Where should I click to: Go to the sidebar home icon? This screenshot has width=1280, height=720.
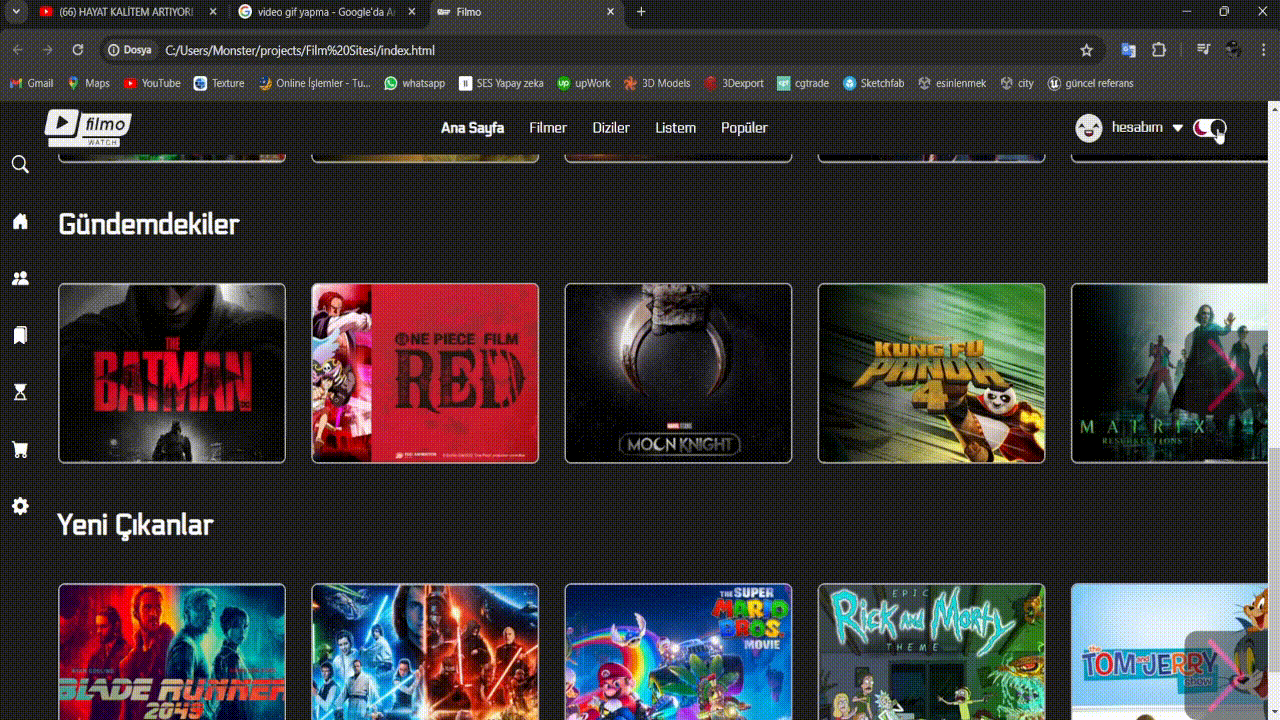pyautogui.click(x=20, y=221)
